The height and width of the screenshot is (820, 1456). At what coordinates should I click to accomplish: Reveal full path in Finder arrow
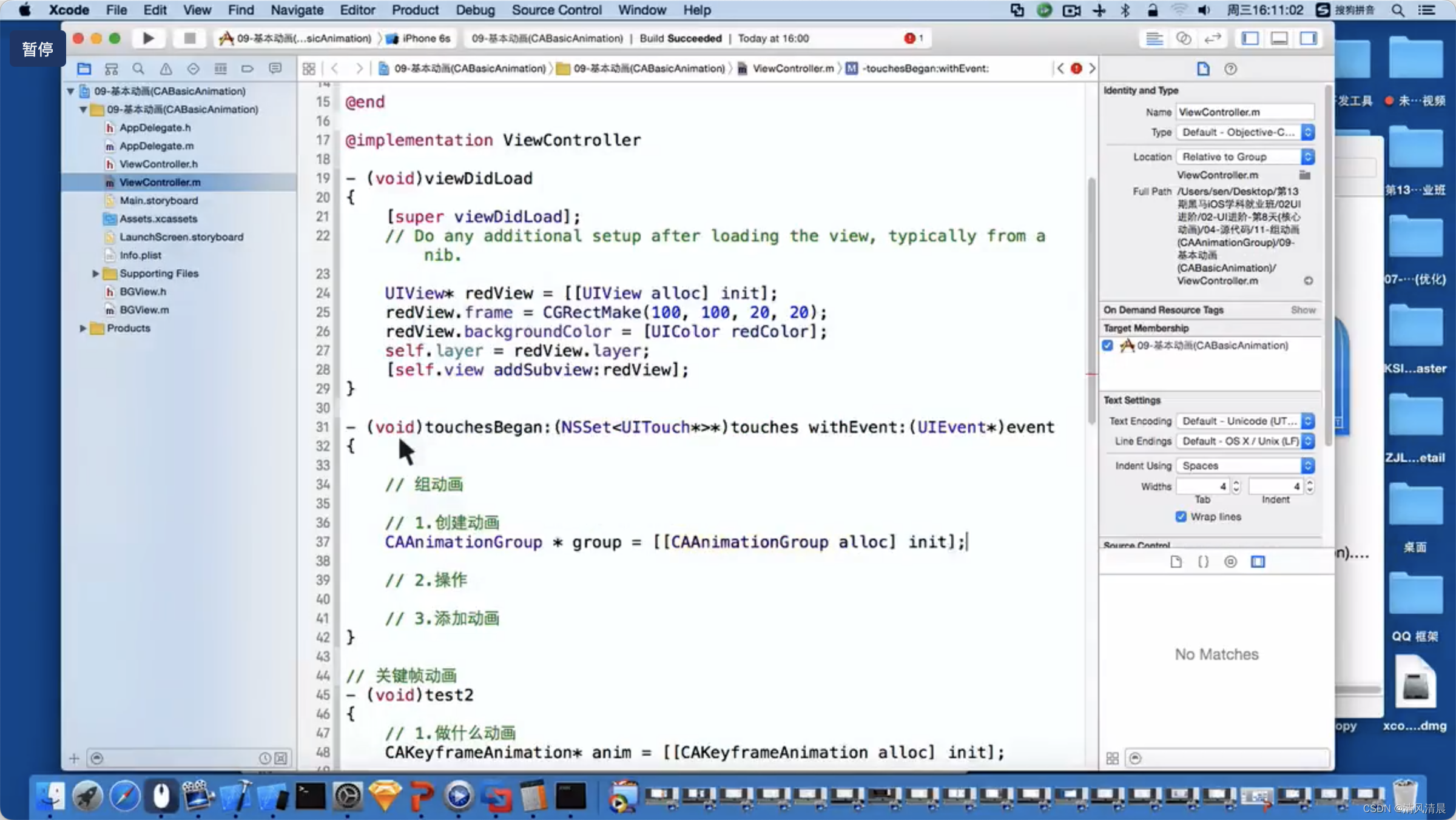[1309, 281]
